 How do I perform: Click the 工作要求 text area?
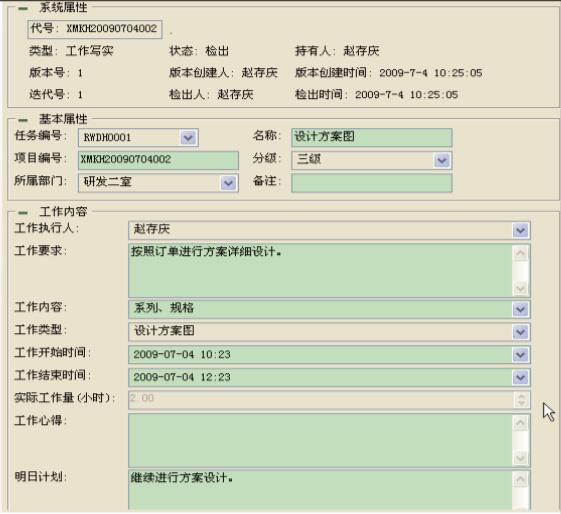320,271
